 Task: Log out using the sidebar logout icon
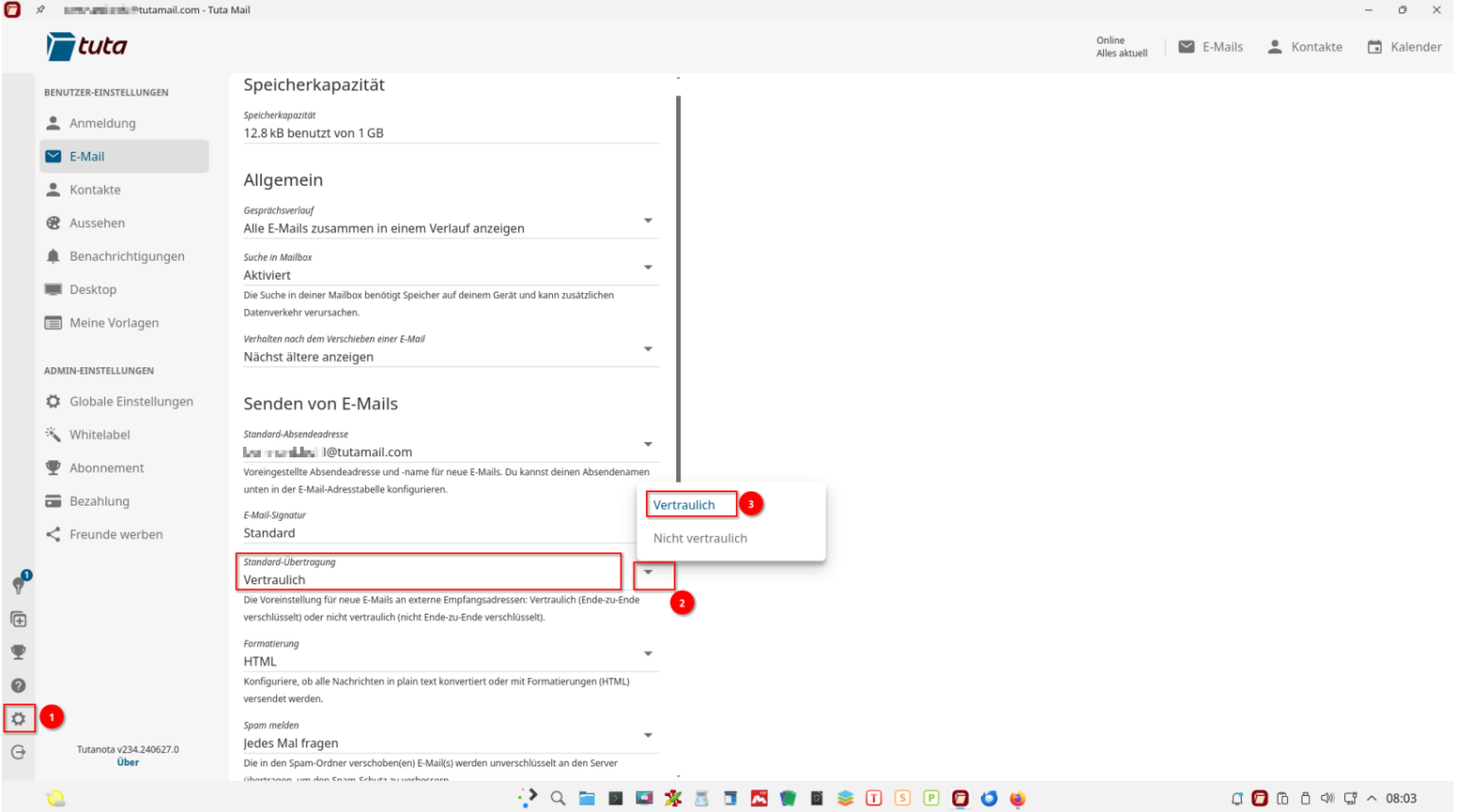tap(18, 752)
